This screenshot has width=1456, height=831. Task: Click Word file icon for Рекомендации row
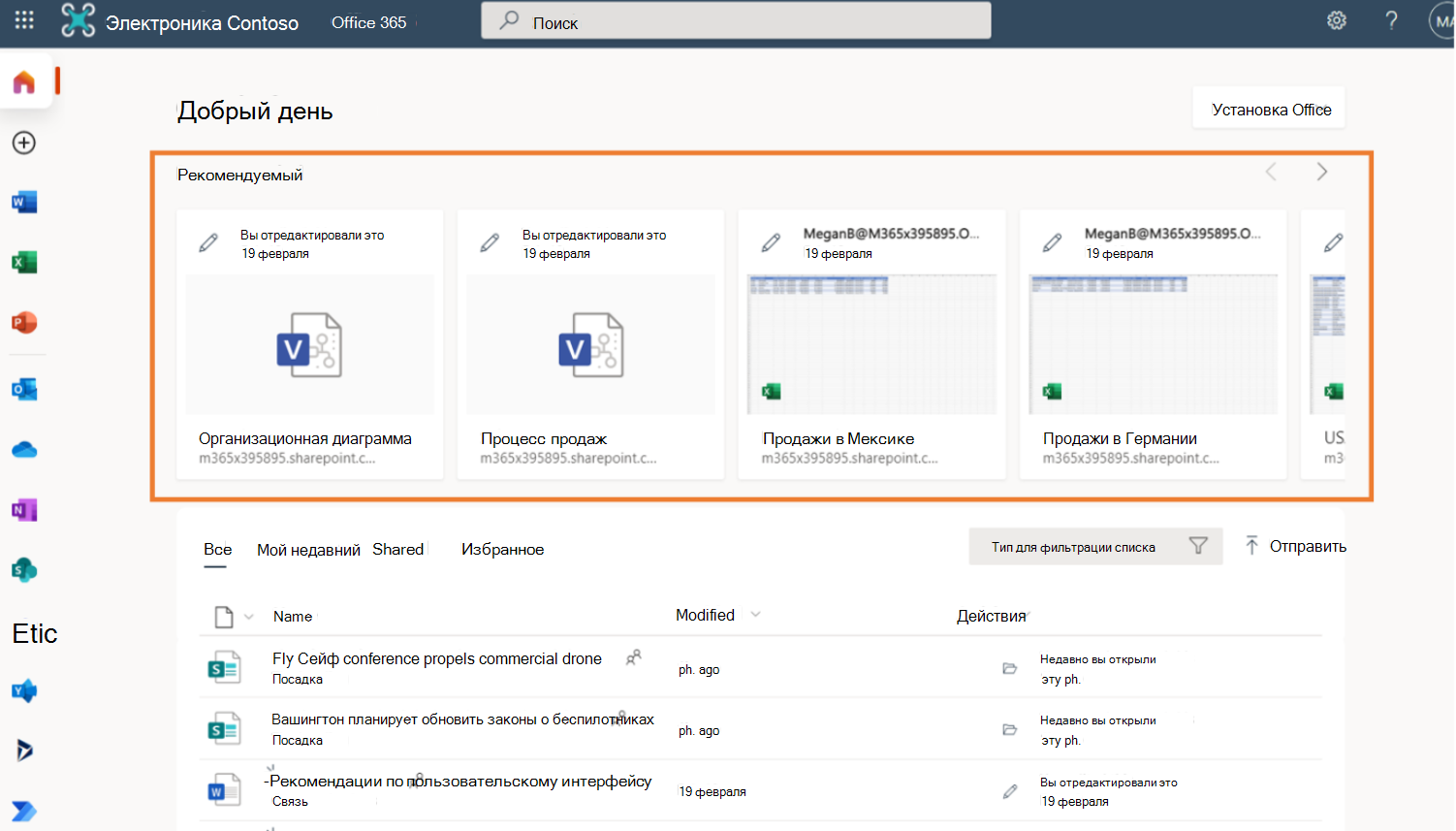coord(224,790)
